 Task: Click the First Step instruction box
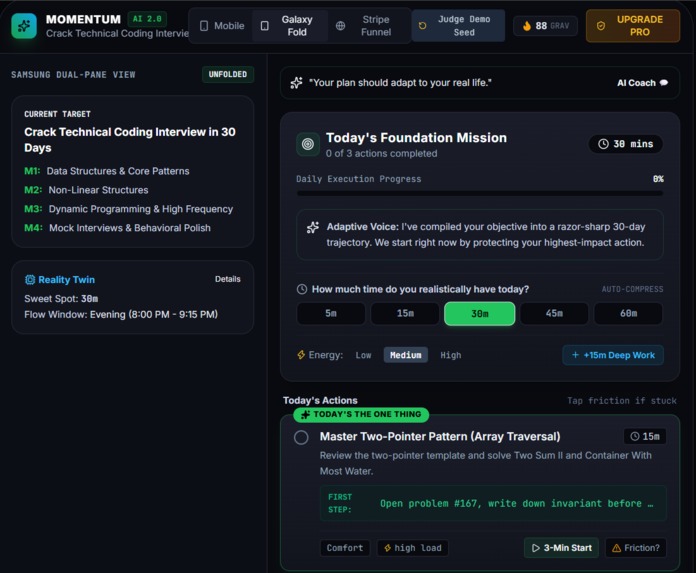coord(493,503)
